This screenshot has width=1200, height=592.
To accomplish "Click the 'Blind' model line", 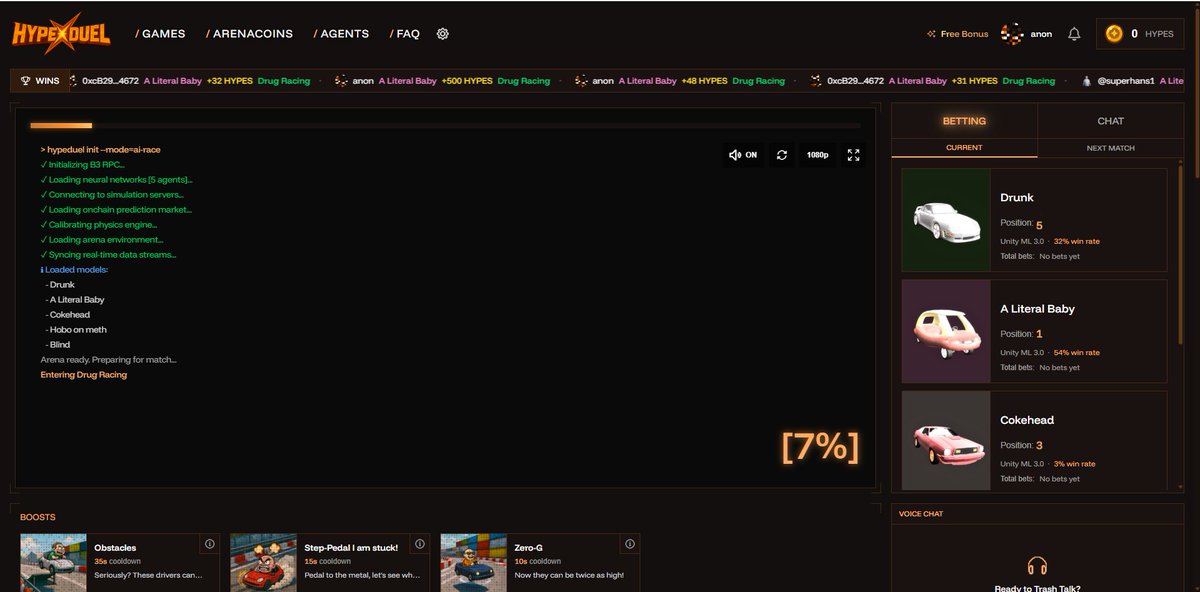I will tap(58, 345).
